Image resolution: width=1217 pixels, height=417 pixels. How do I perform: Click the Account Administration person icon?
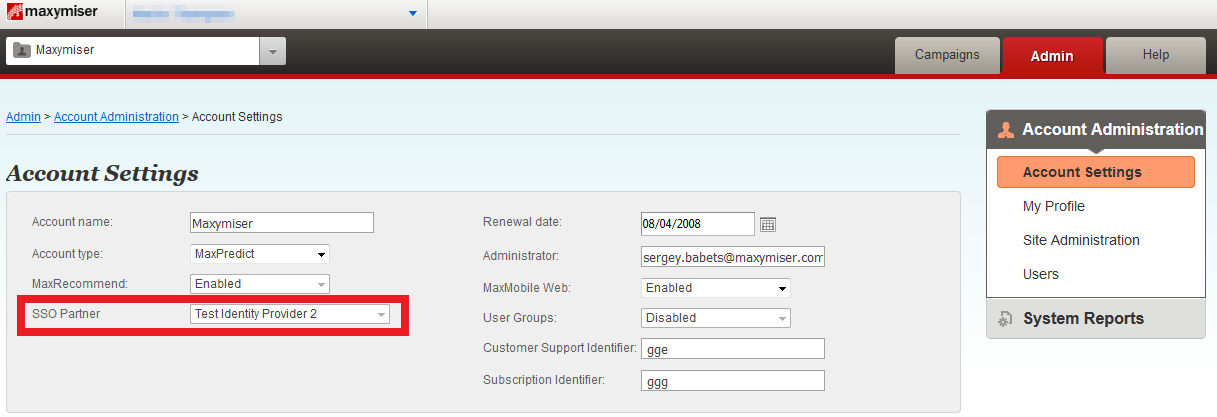pyautogui.click(x=1006, y=130)
